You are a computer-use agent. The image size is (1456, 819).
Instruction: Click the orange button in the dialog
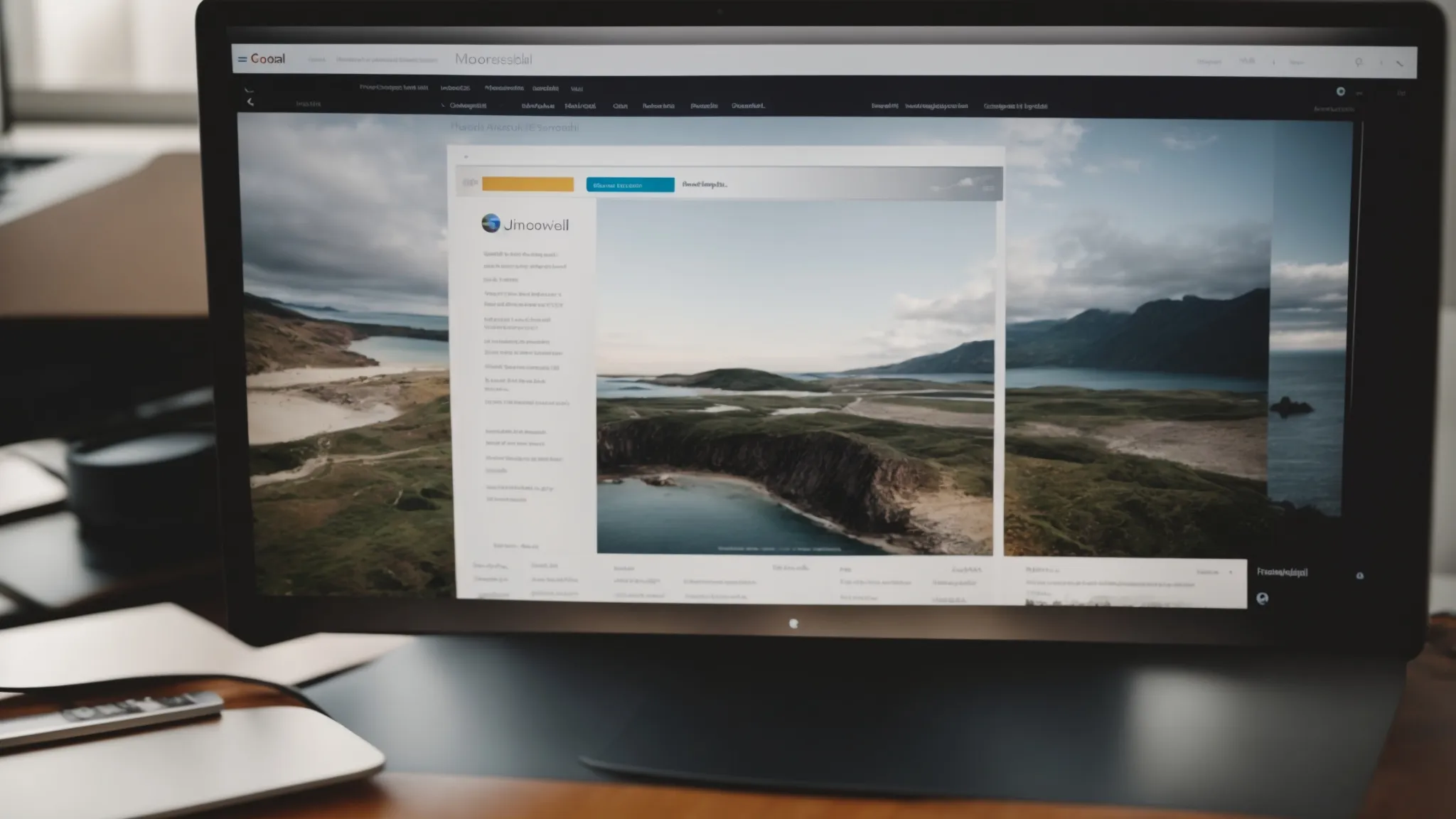pos(528,185)
